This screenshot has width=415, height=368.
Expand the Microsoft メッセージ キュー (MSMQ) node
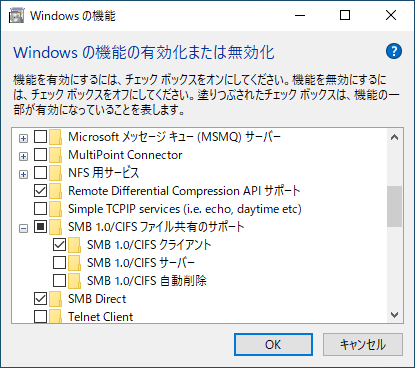23,138
